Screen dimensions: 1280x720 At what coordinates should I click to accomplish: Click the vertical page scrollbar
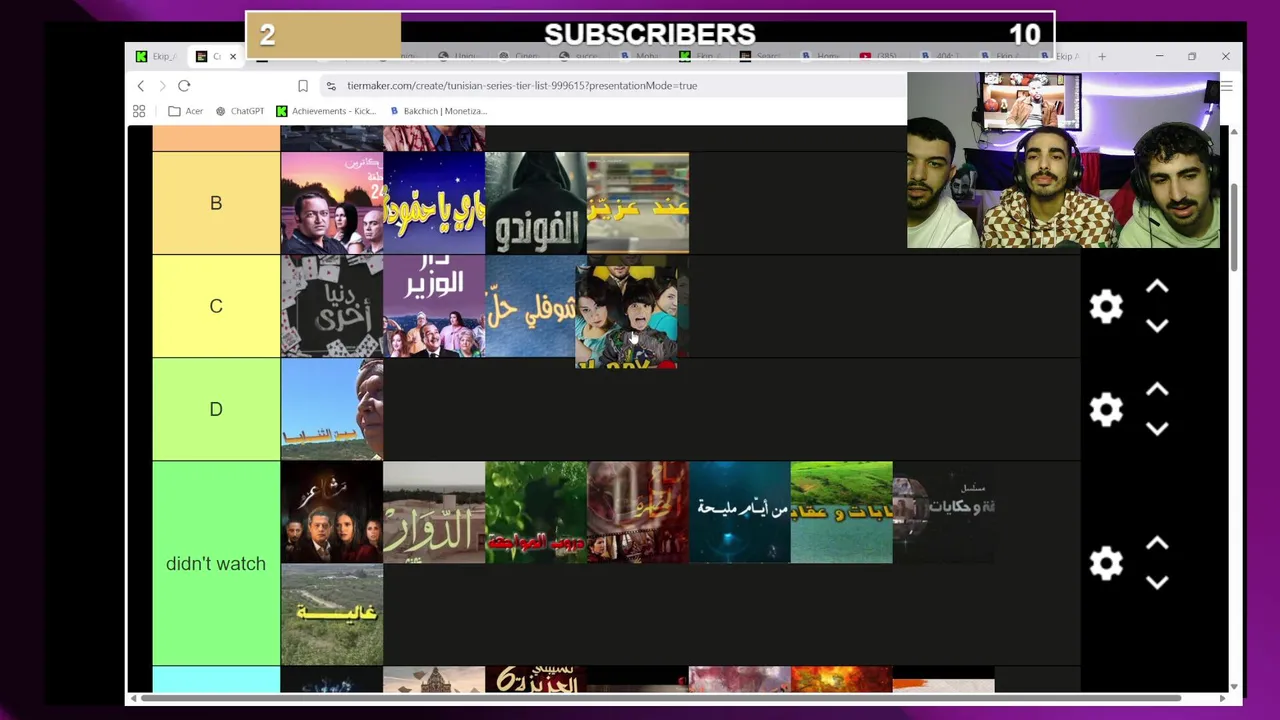pyautogui.click(x=1234, y=228)
